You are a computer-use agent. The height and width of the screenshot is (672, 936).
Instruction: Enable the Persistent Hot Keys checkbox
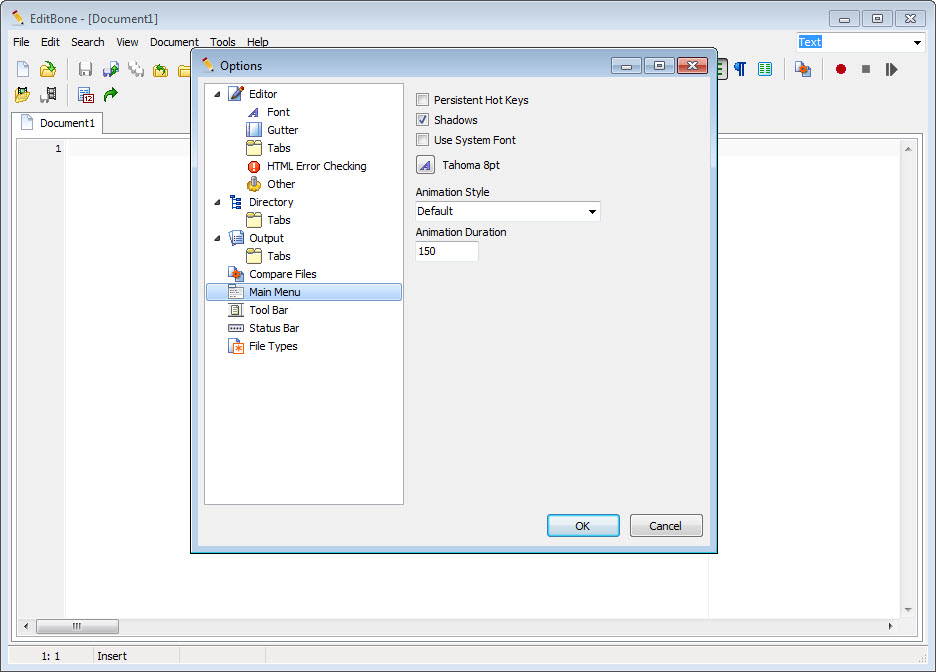422,100
